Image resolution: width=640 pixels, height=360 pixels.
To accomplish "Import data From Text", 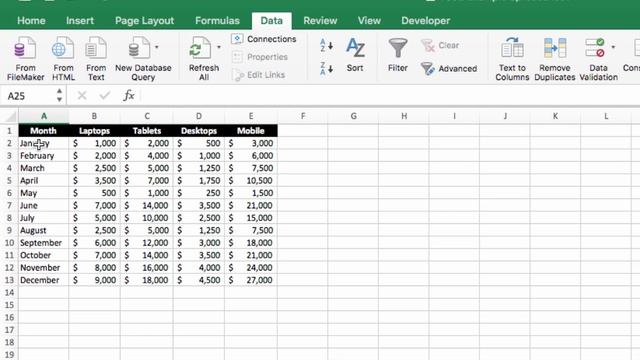I will 96,58.
